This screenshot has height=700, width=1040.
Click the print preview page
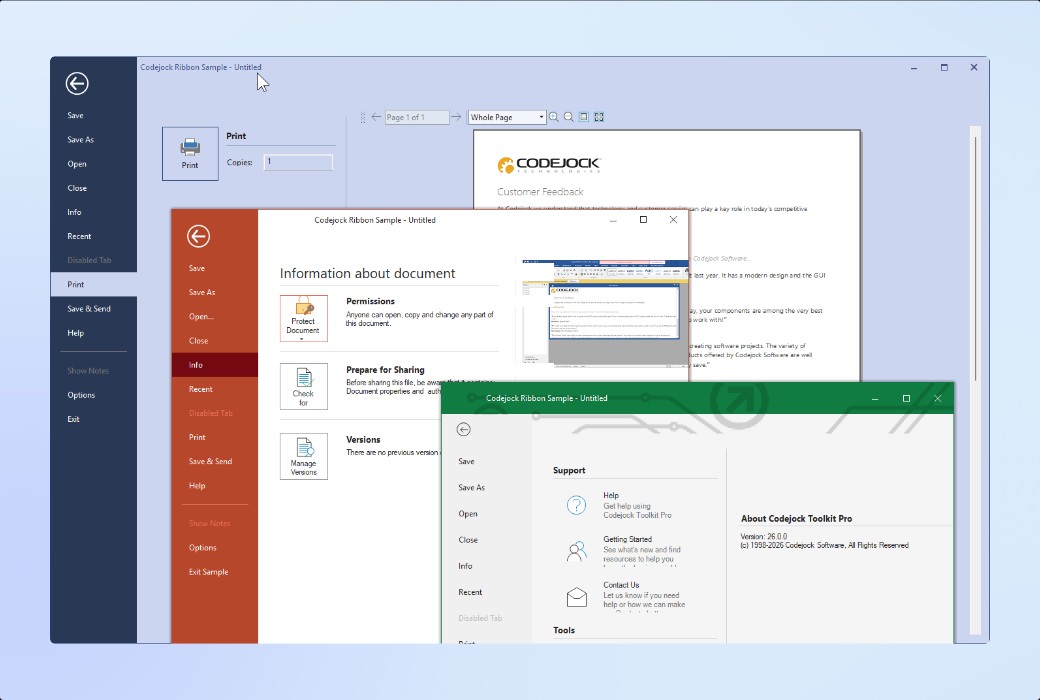667,255
